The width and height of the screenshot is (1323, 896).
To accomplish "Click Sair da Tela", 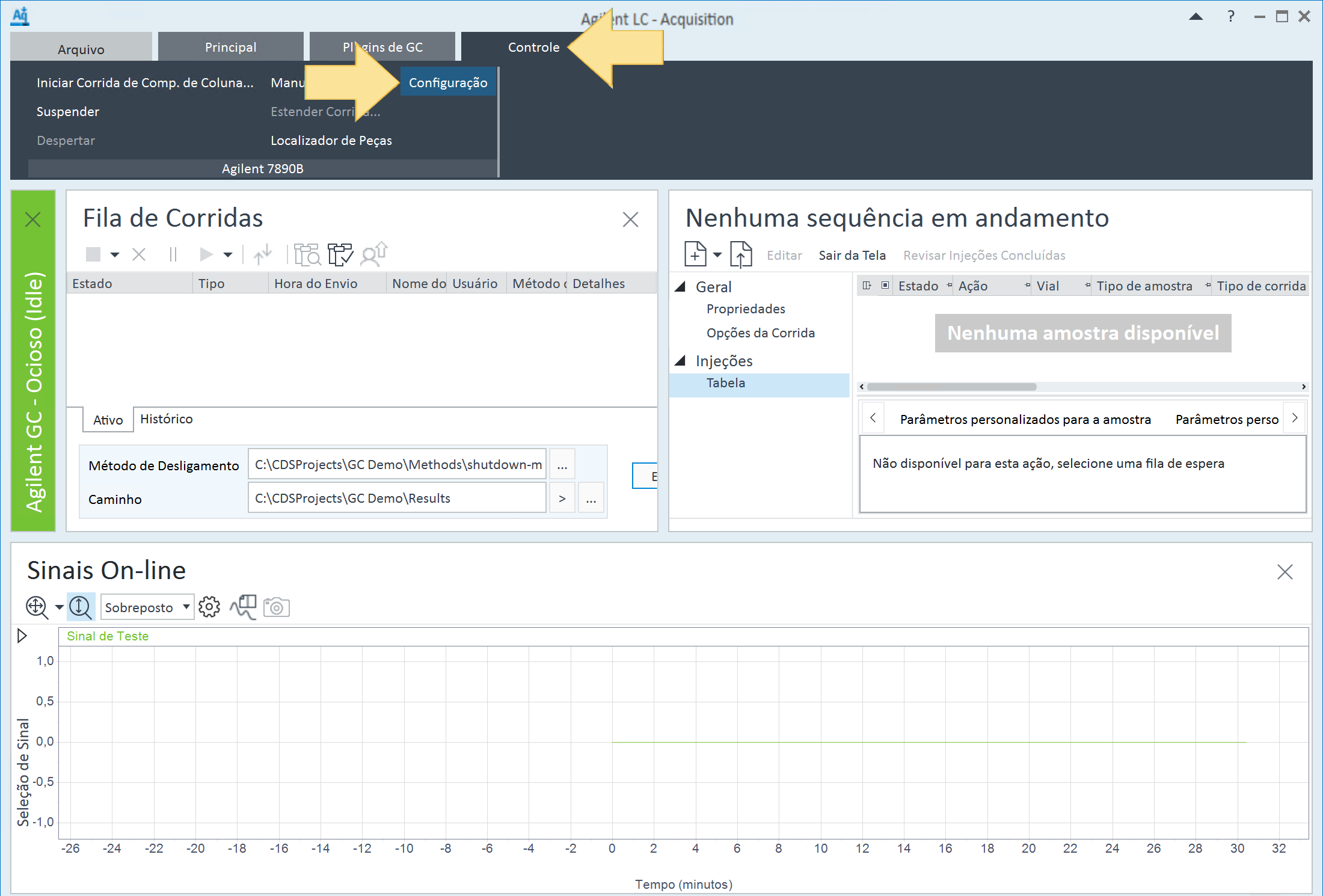I will 852,255.
